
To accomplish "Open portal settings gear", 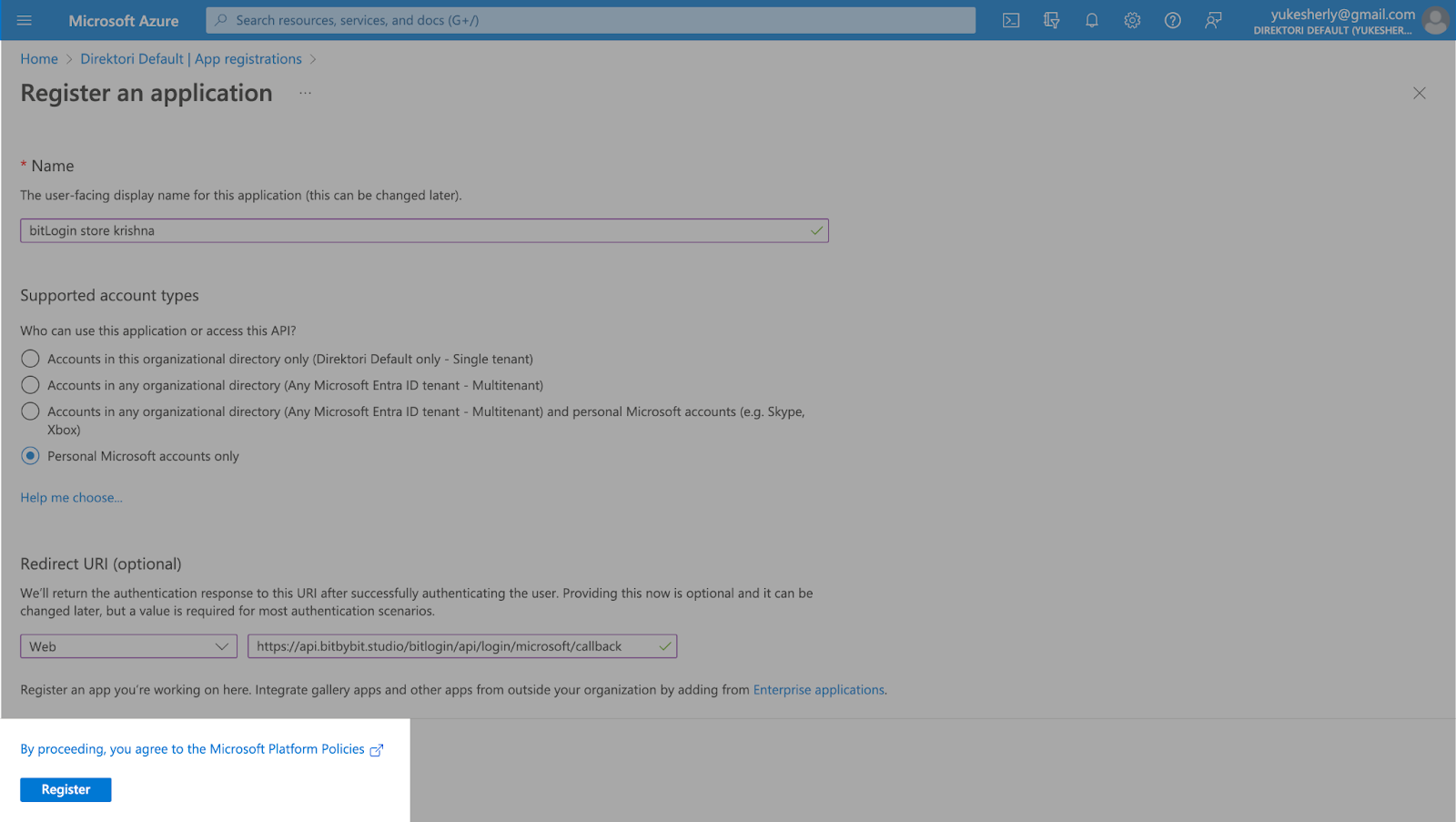I will coord(1132,20).
